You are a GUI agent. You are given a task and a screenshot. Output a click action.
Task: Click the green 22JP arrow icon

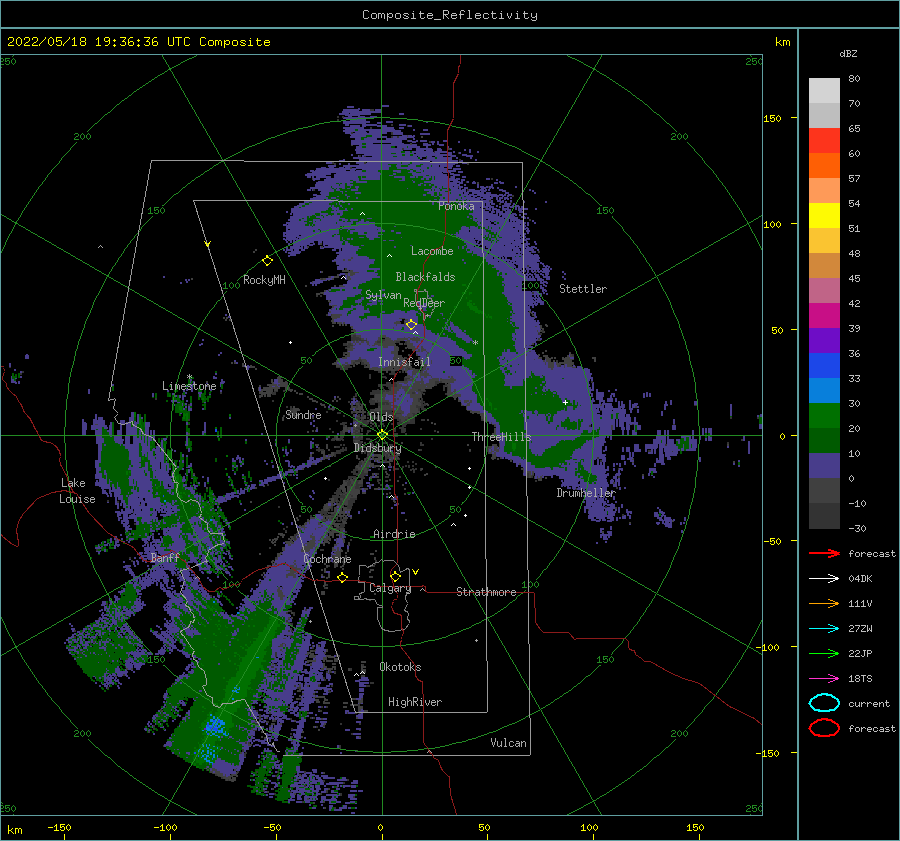tap(824, 653)
